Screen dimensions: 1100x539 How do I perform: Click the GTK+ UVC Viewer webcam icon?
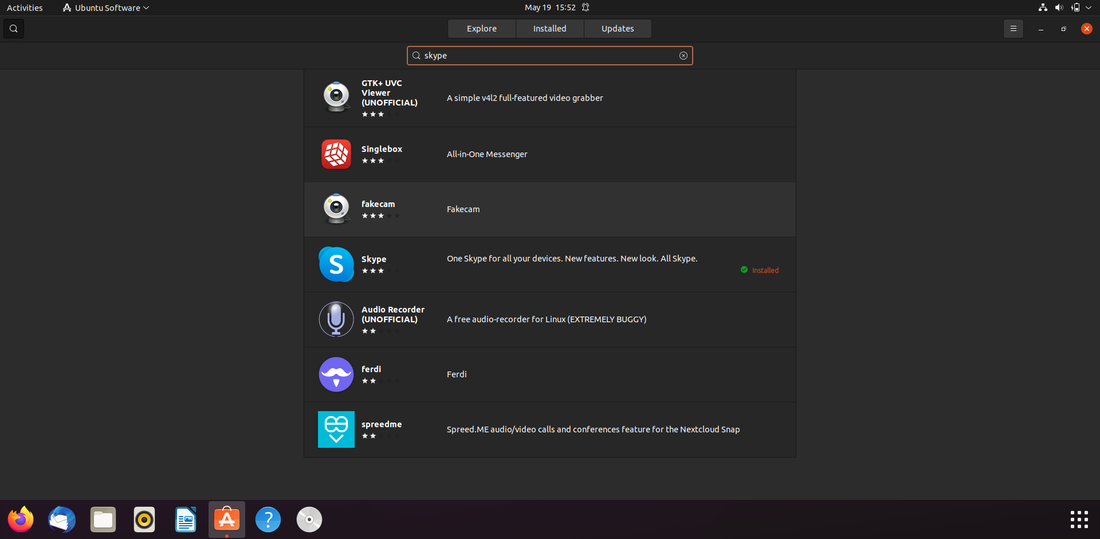click(337, 97)
